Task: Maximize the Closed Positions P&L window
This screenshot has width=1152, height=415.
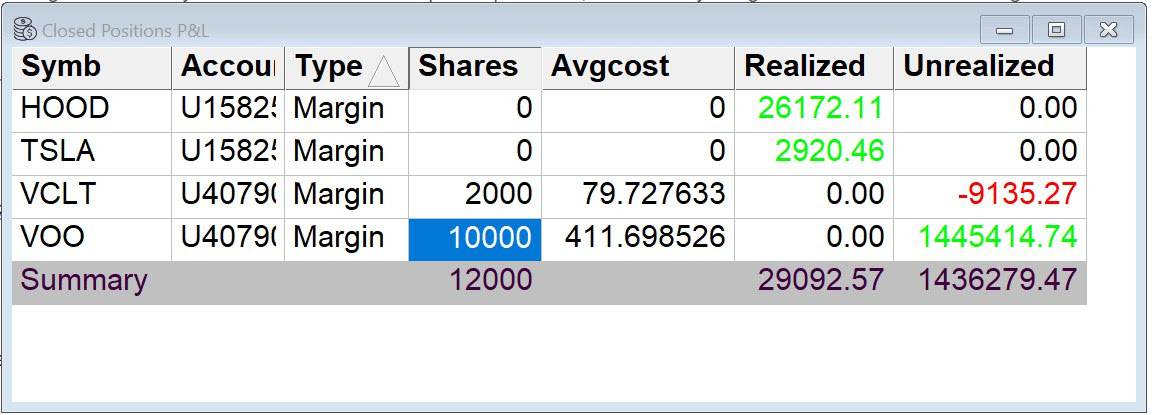Action: tap(1056, 30)
